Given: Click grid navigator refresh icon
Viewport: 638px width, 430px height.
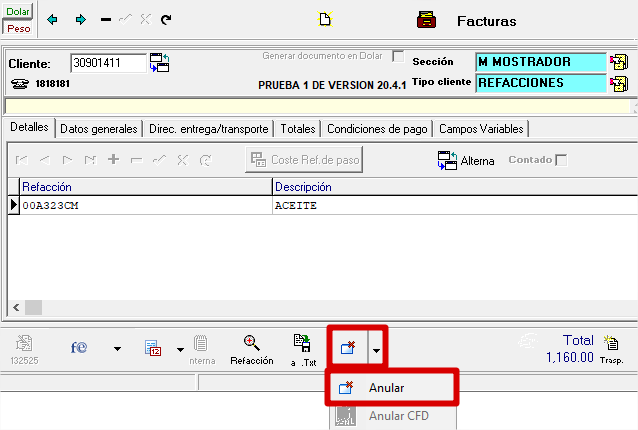Looking at the screenshot, I should pyautogui.click(x=205, y=160).
